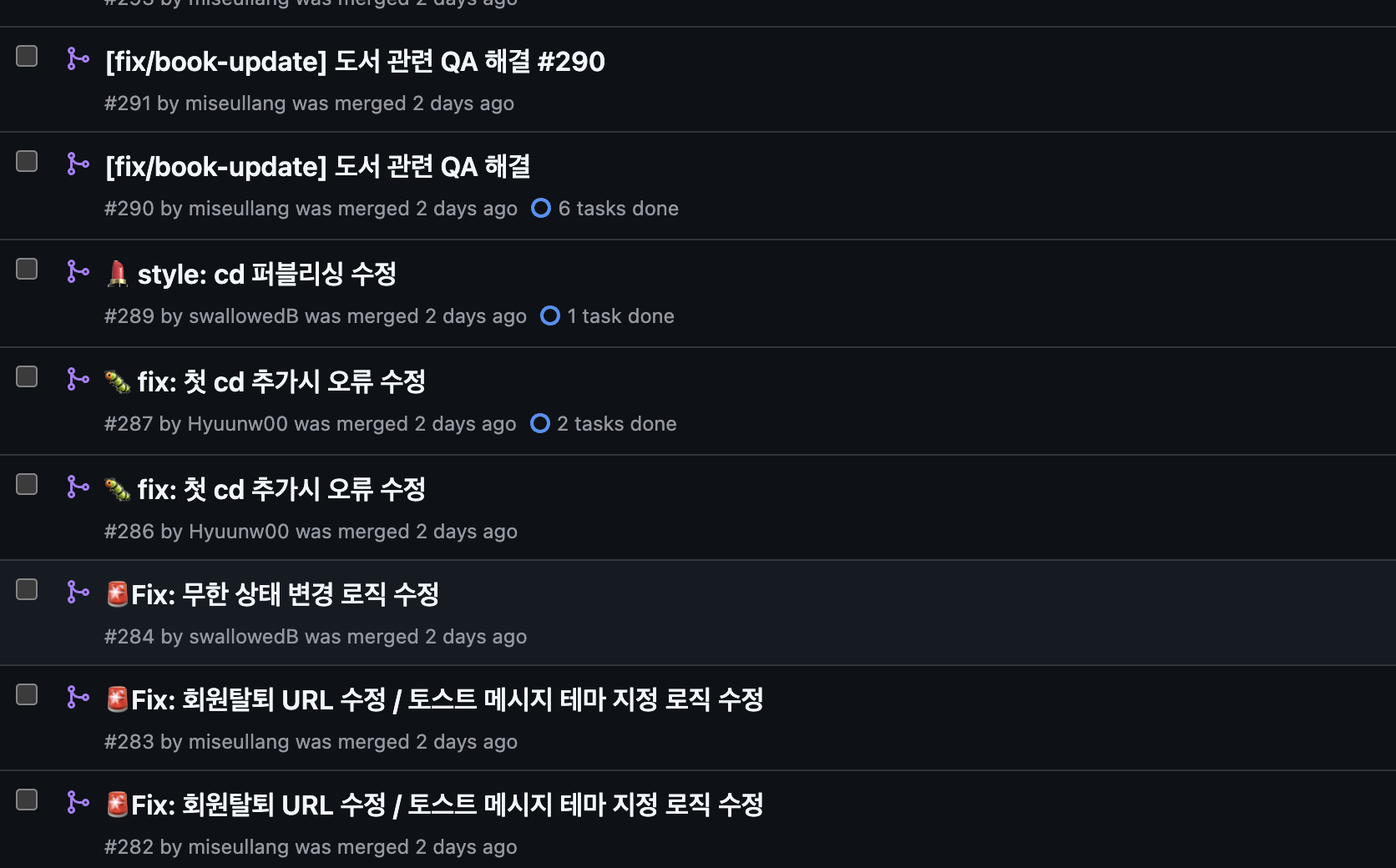This screenshot has width=1396, height=868.
Task: Click merged icon for PR #291
Action: coord(78,58)
